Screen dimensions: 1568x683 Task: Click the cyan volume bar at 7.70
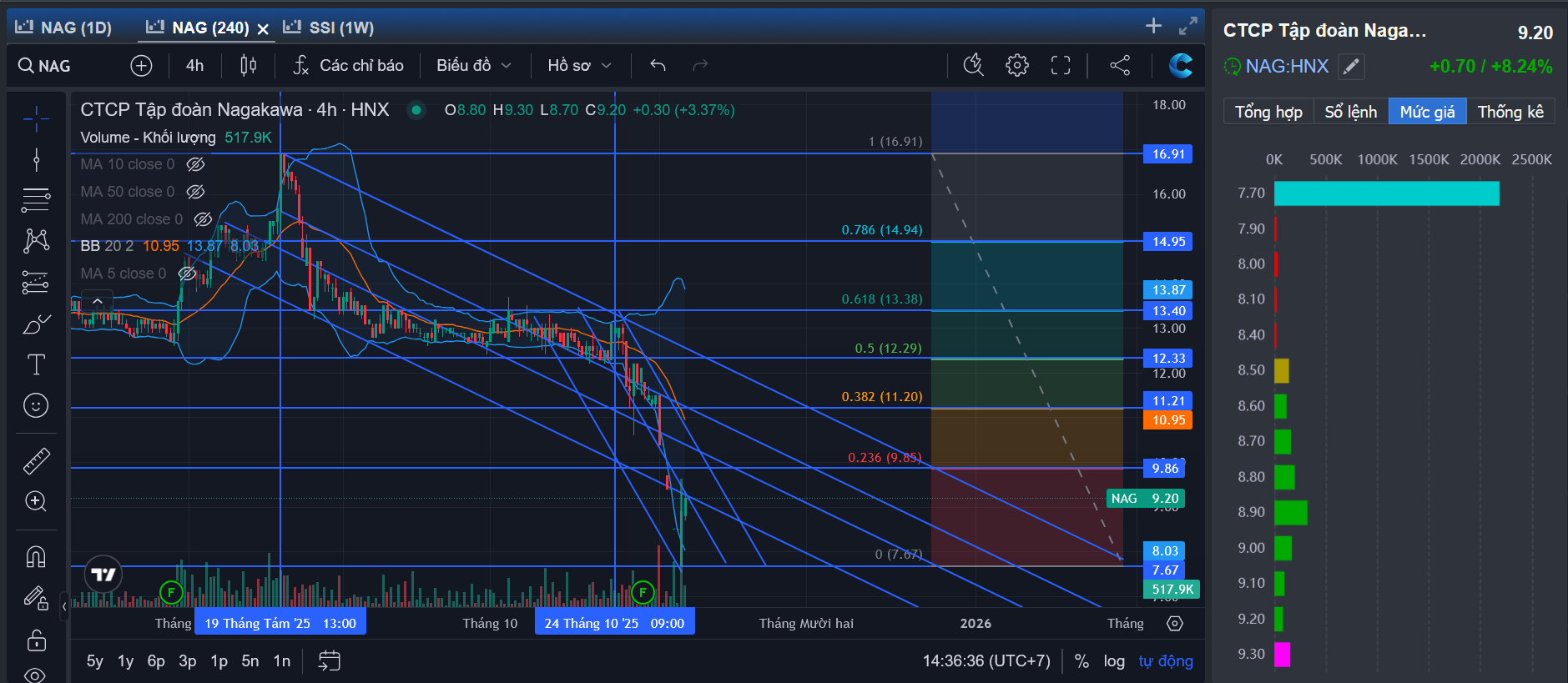[1387, 193]
